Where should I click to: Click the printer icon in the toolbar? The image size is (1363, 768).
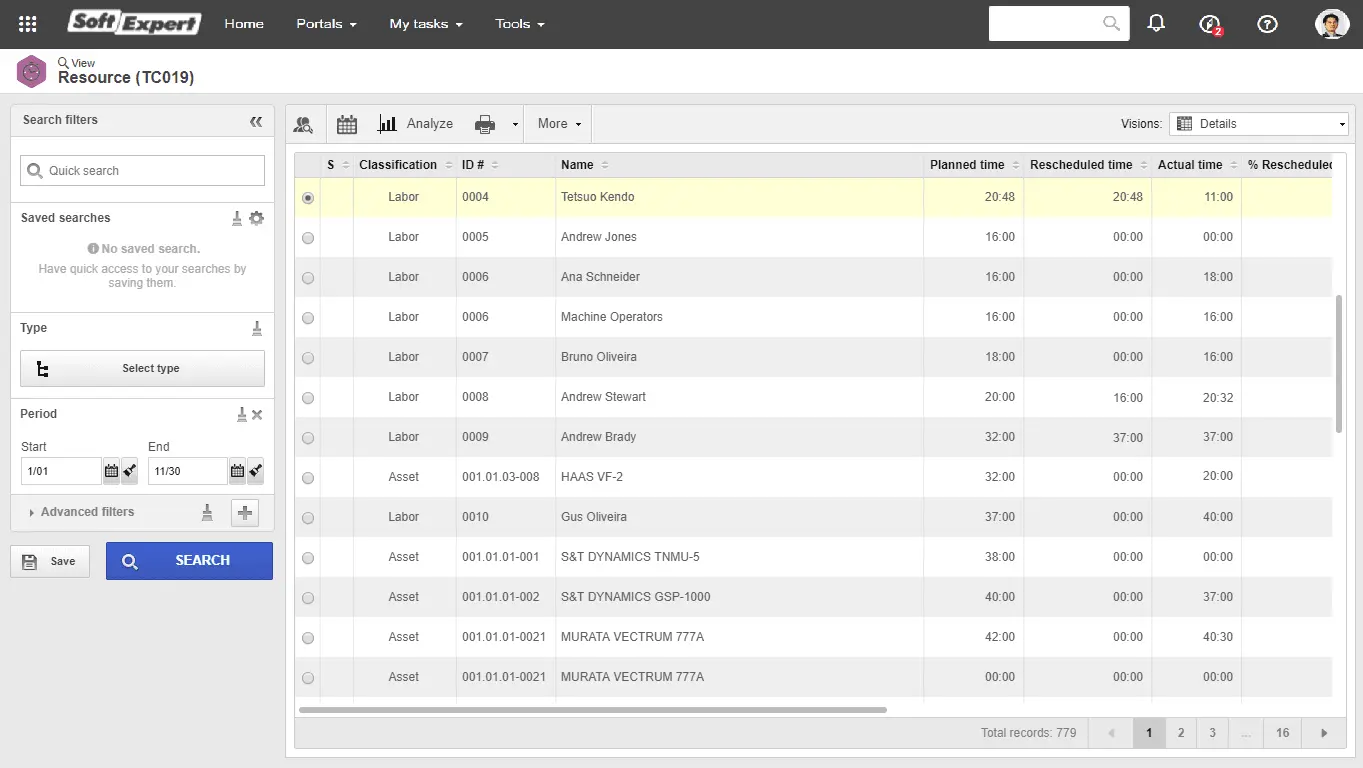tap(485, 124)
